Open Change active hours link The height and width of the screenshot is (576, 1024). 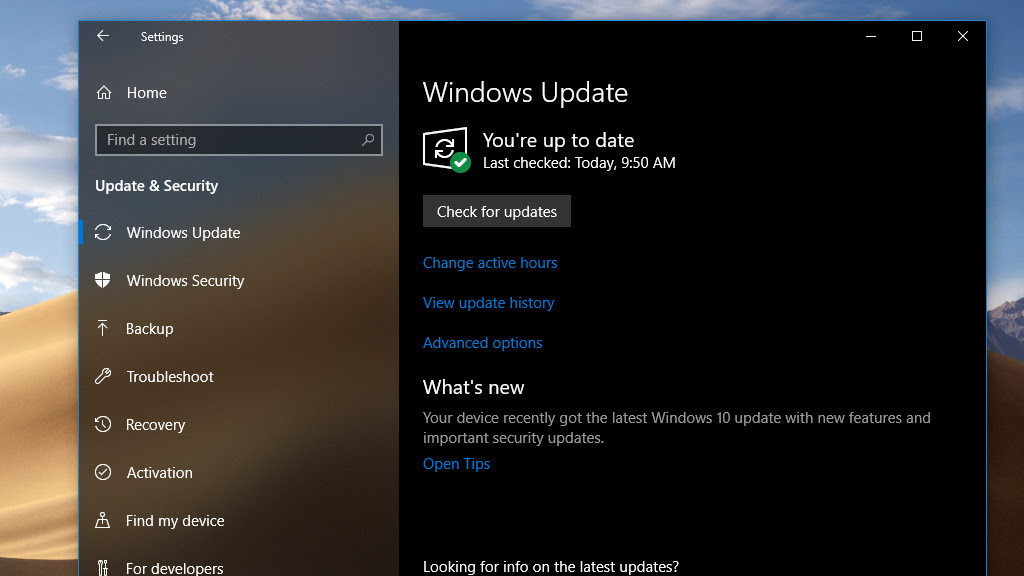pos(490,263)
